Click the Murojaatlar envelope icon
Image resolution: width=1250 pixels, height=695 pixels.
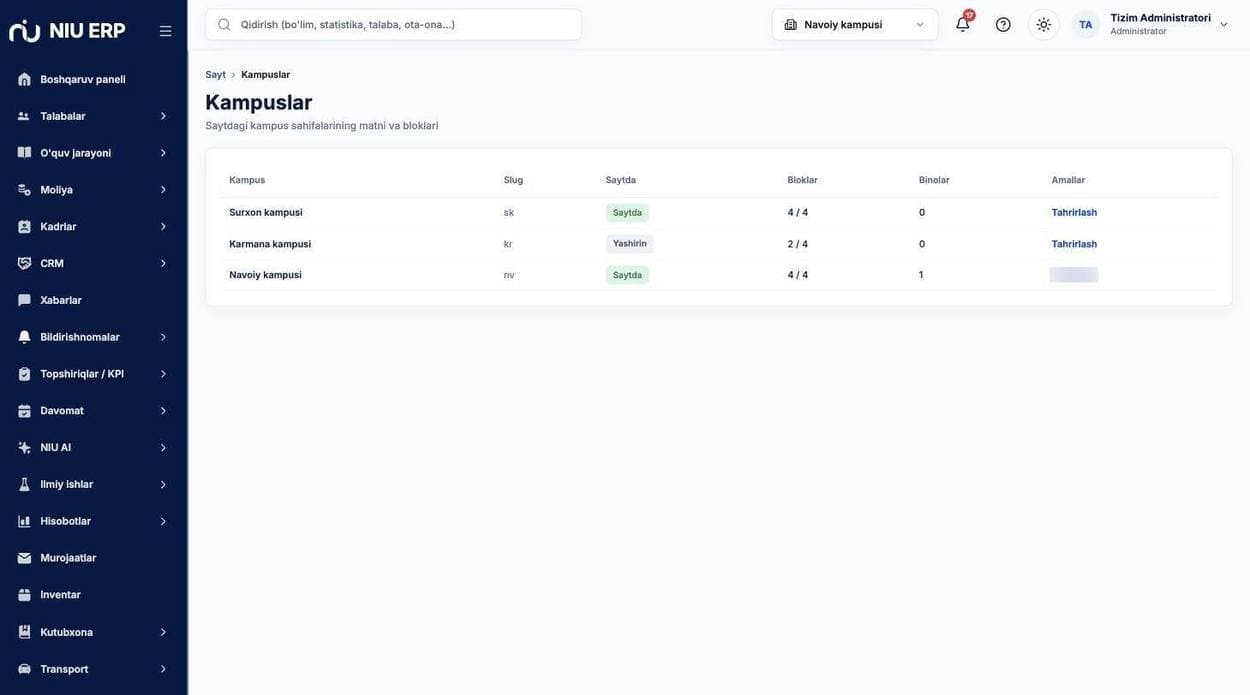click(24, 558)
